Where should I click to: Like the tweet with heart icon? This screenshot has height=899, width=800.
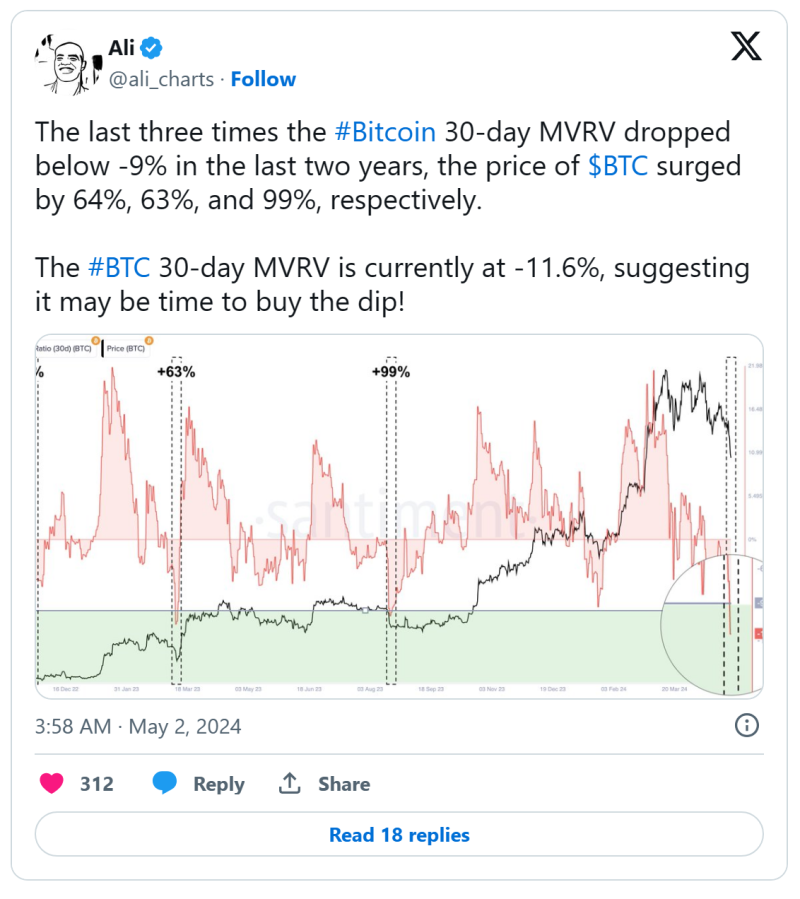pyautogui.click(x=52, y=783)
